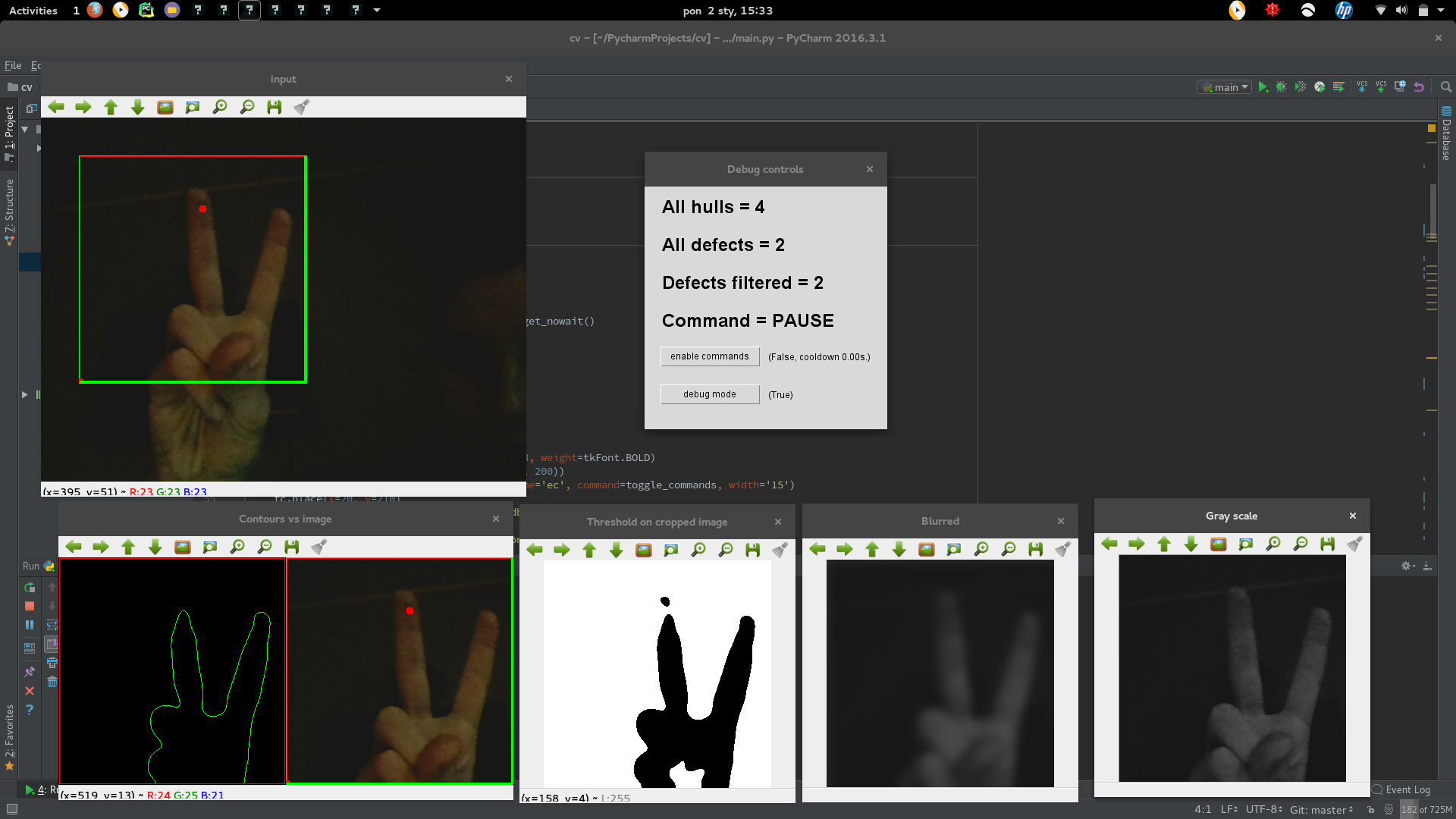Screen dimensions: 1456x819
Task: Open the main run configuration dropdown
Action: [x=1225, y=87]
